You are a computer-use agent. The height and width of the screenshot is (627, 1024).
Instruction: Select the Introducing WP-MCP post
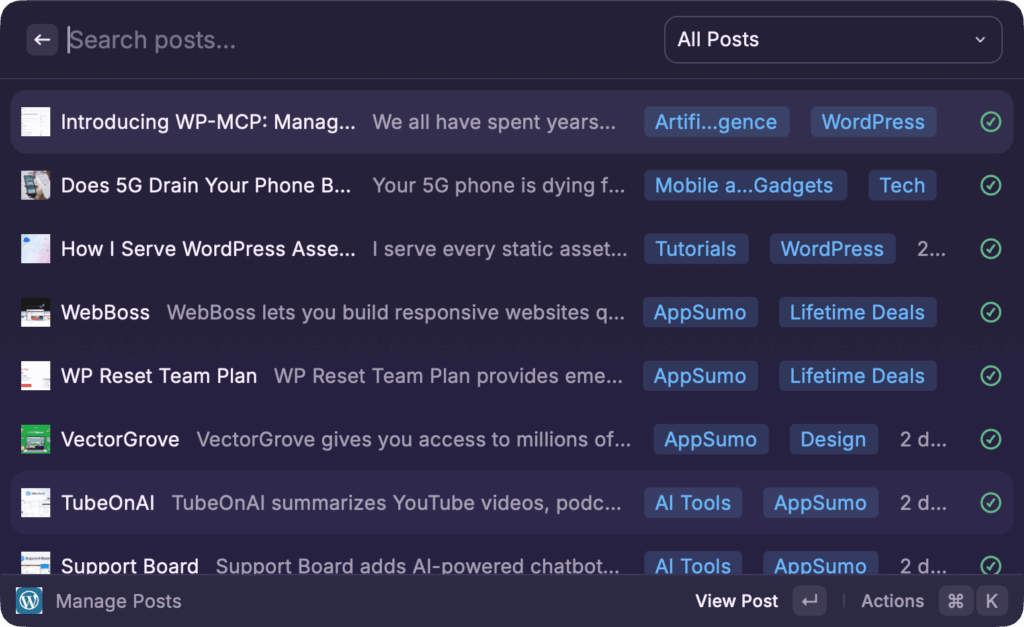[208, 122]
